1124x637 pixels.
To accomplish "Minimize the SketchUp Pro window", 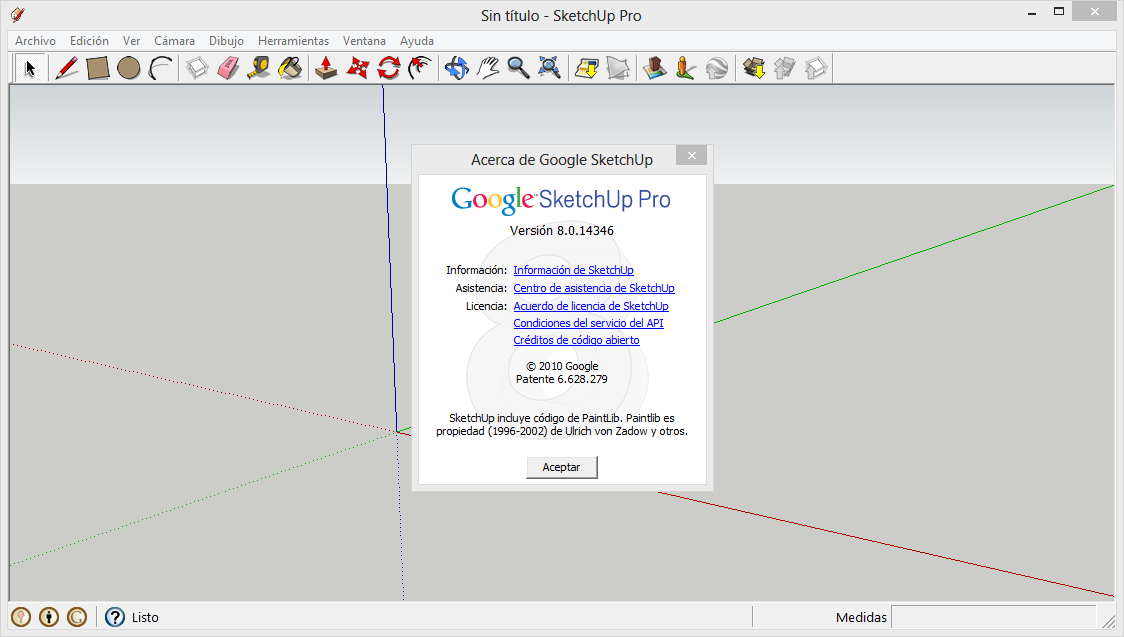I will point(1032,13).
